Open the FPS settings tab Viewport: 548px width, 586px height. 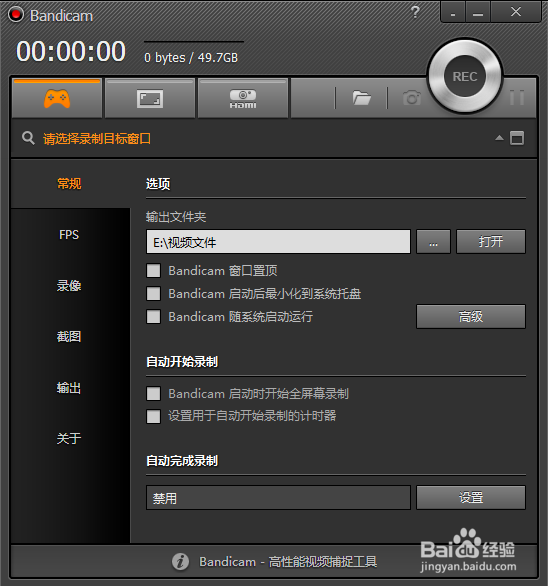[69, 235]
